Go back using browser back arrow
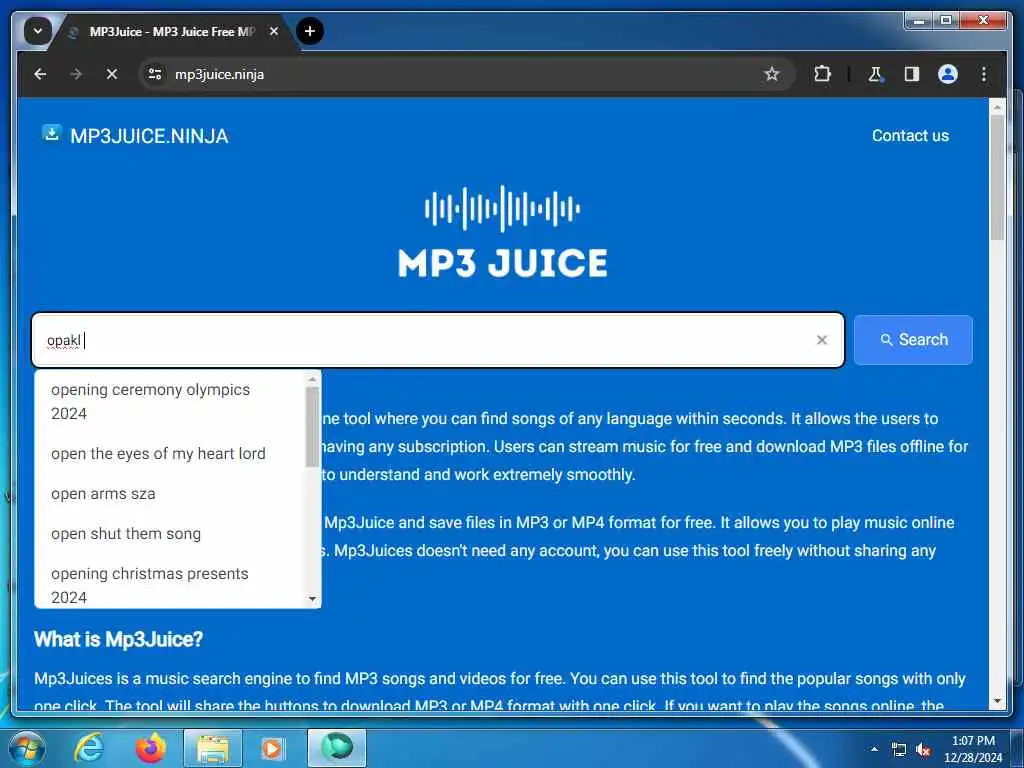Viewport: 1024px width, 768px height. click(40, 74)
